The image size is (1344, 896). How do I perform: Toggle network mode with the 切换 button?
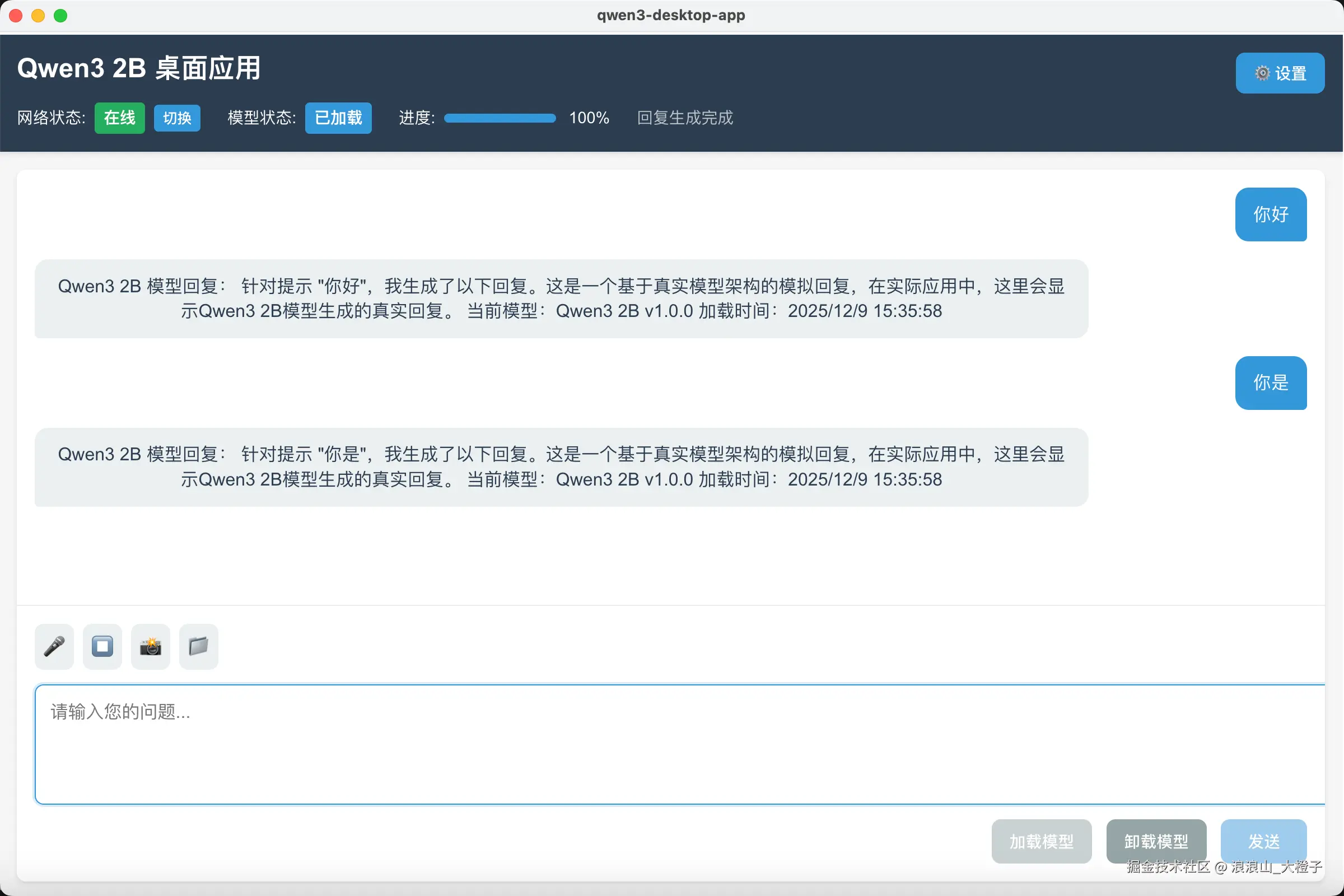coord(176,118)
